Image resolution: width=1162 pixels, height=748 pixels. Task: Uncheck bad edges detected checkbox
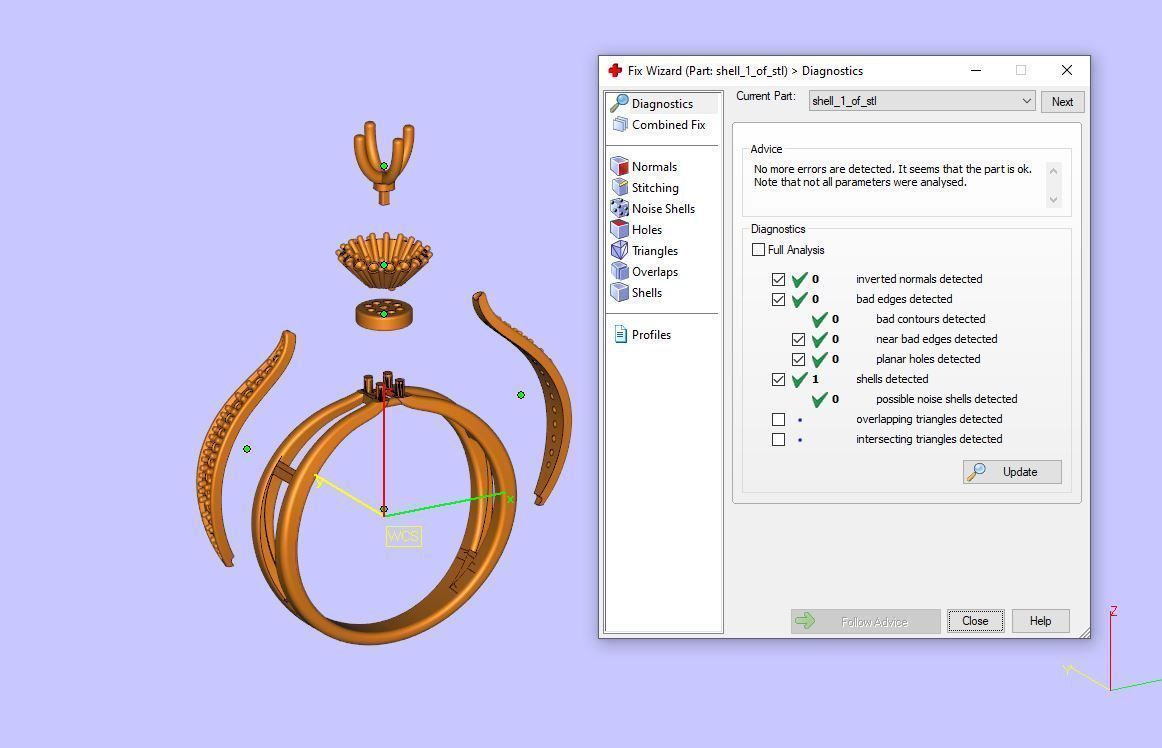click(x=778, y=299)
